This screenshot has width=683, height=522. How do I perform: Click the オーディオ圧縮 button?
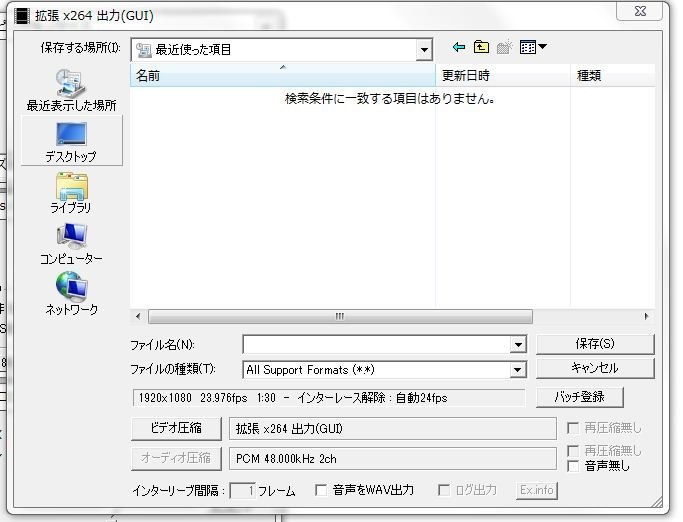point(176,458)
